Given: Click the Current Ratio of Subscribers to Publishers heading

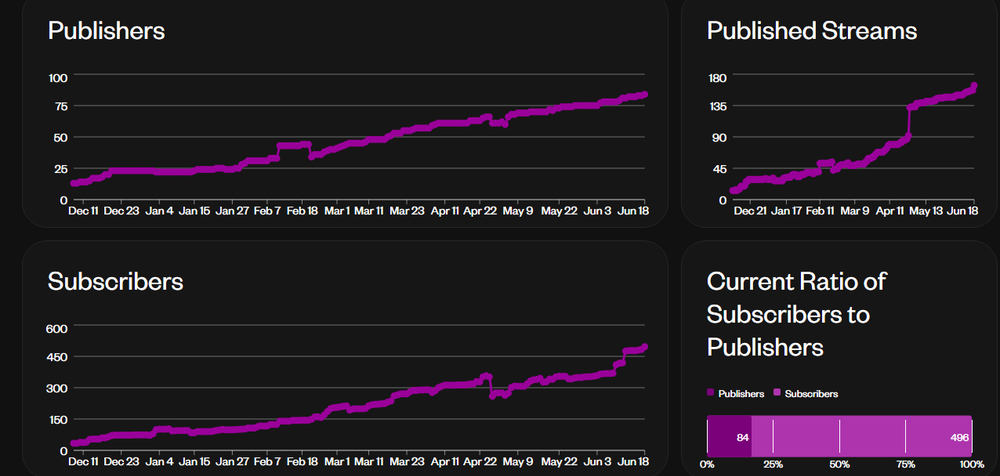Looking at the screenshot, I should [x=797, y=314].
